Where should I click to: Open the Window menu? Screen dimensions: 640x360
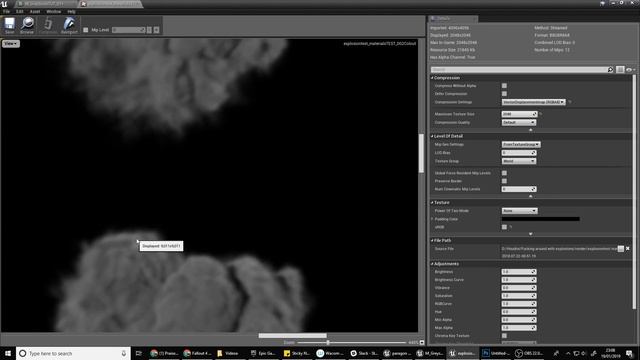(53, 11)
